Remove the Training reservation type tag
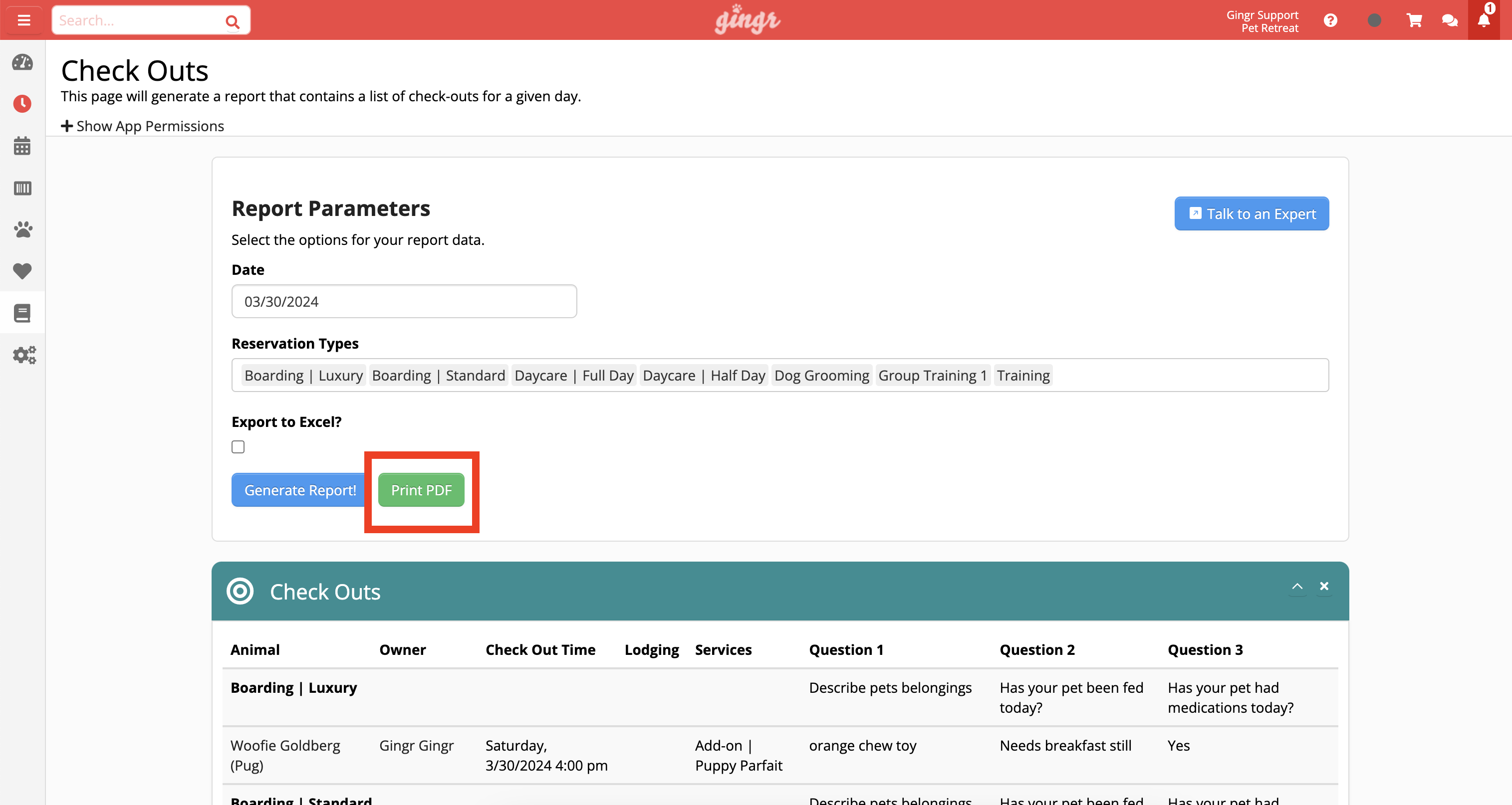The height and width of the screenshot is (805, 1512). (1023, 375)
